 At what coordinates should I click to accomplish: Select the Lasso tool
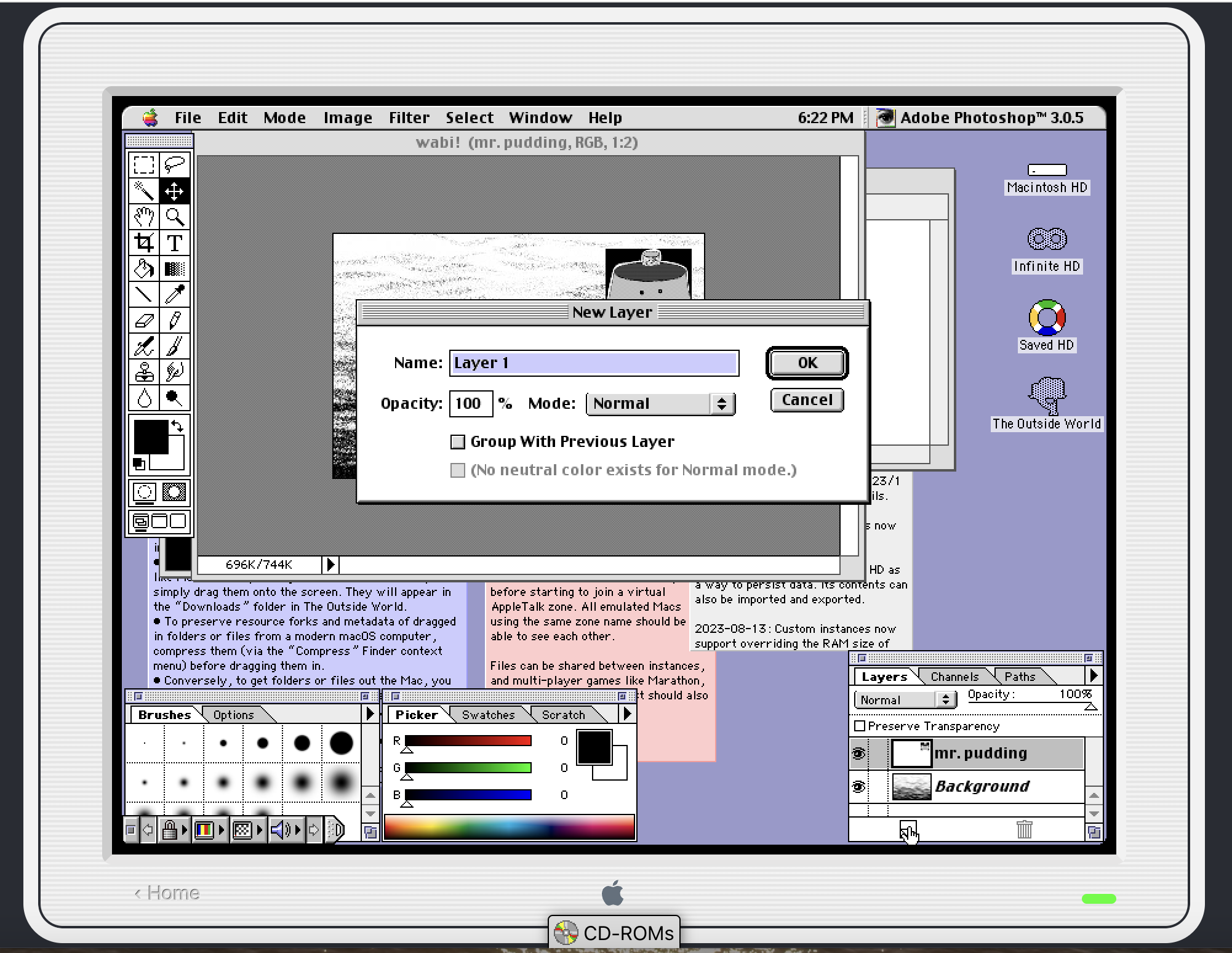pos(175,165)
